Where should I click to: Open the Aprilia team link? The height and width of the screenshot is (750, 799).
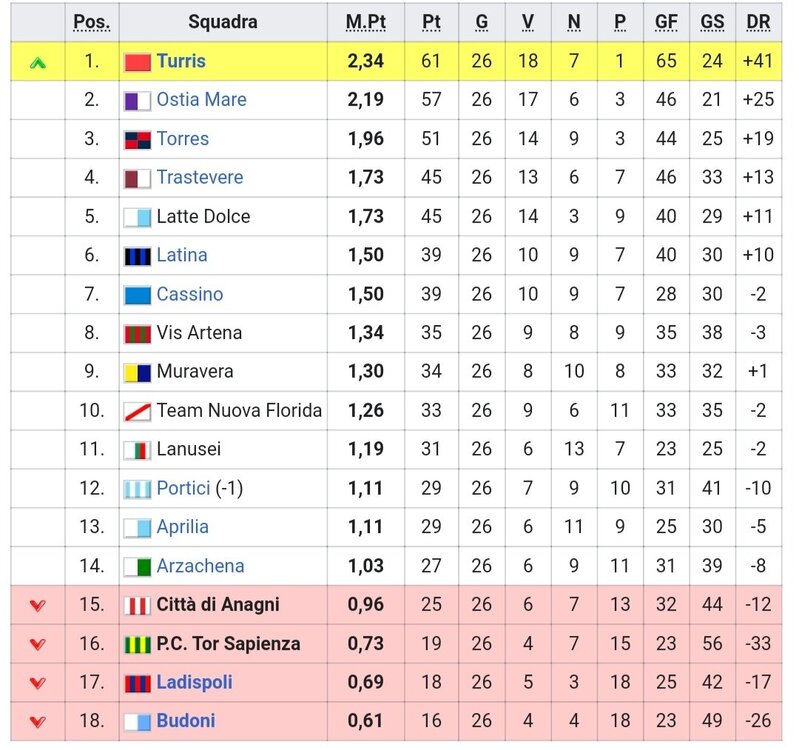tap(182, 527)
